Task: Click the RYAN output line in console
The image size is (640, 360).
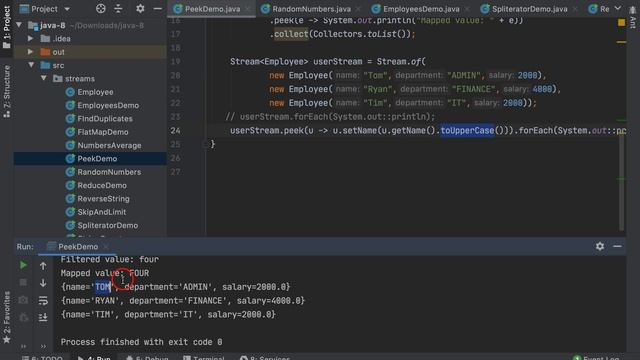Action: click(x=182, y=301)
